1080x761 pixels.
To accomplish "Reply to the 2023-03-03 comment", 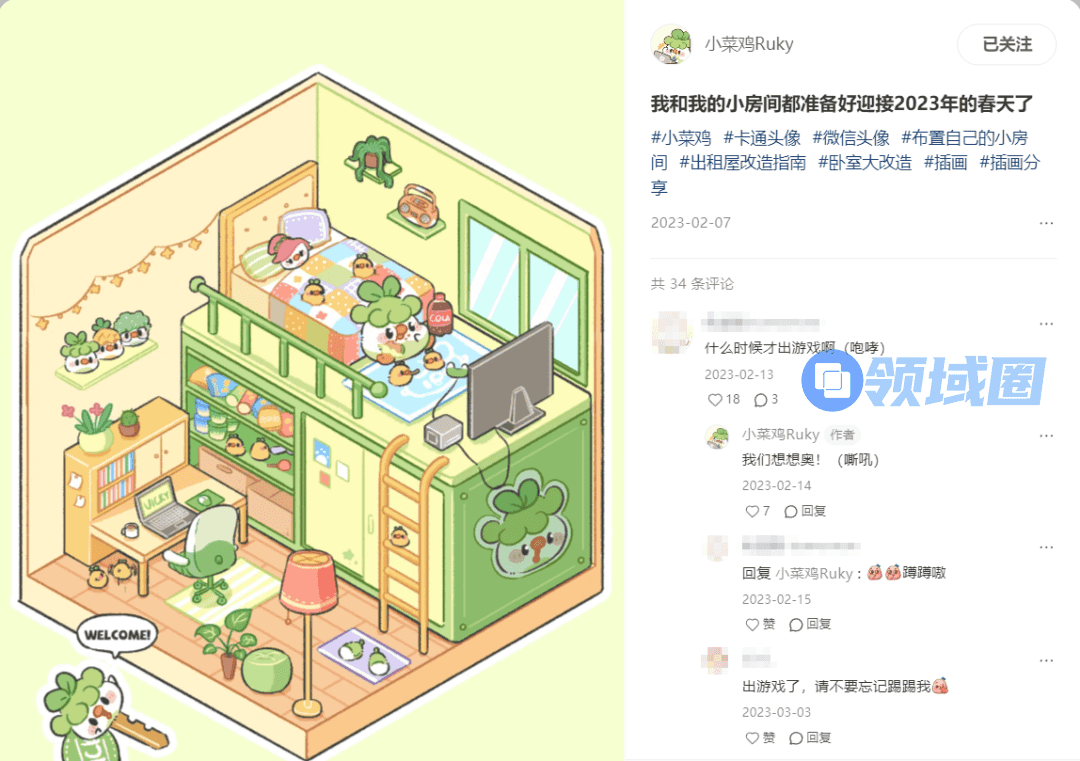I will coord(810,738).
